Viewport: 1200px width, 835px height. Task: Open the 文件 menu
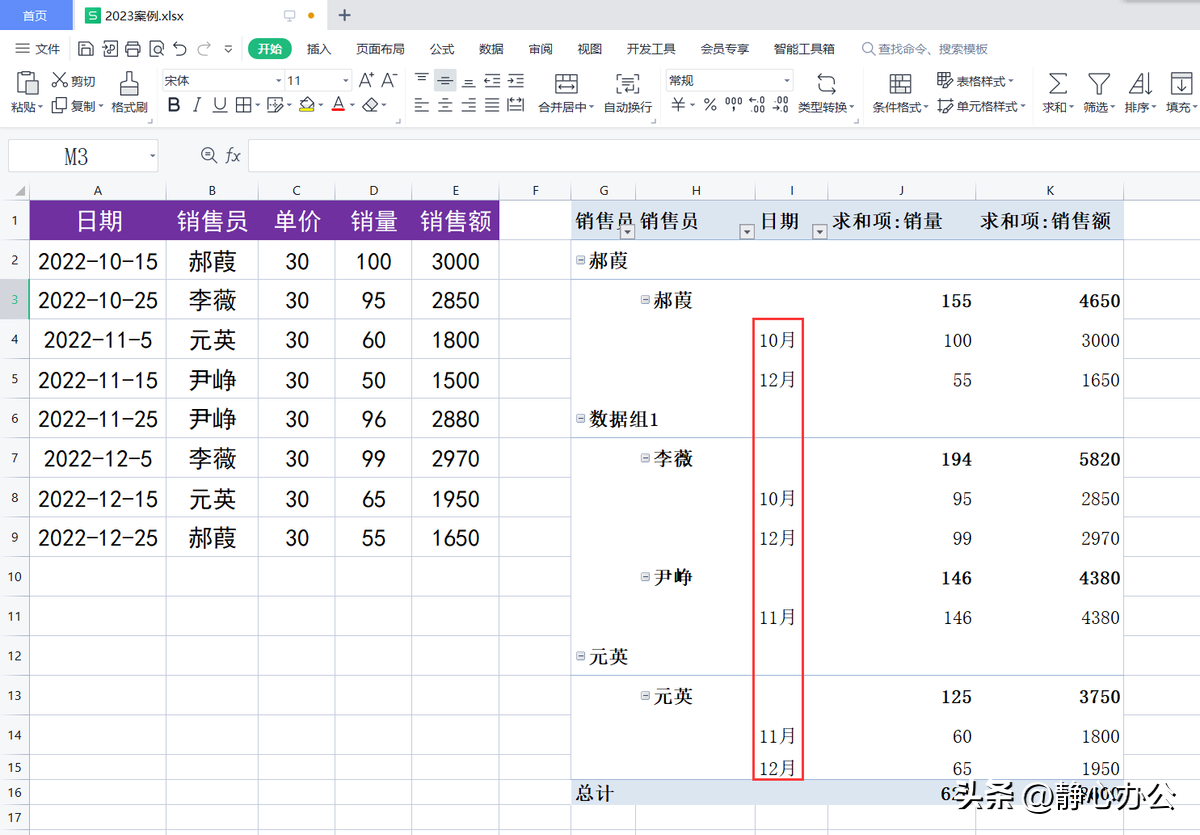(38, 49)
